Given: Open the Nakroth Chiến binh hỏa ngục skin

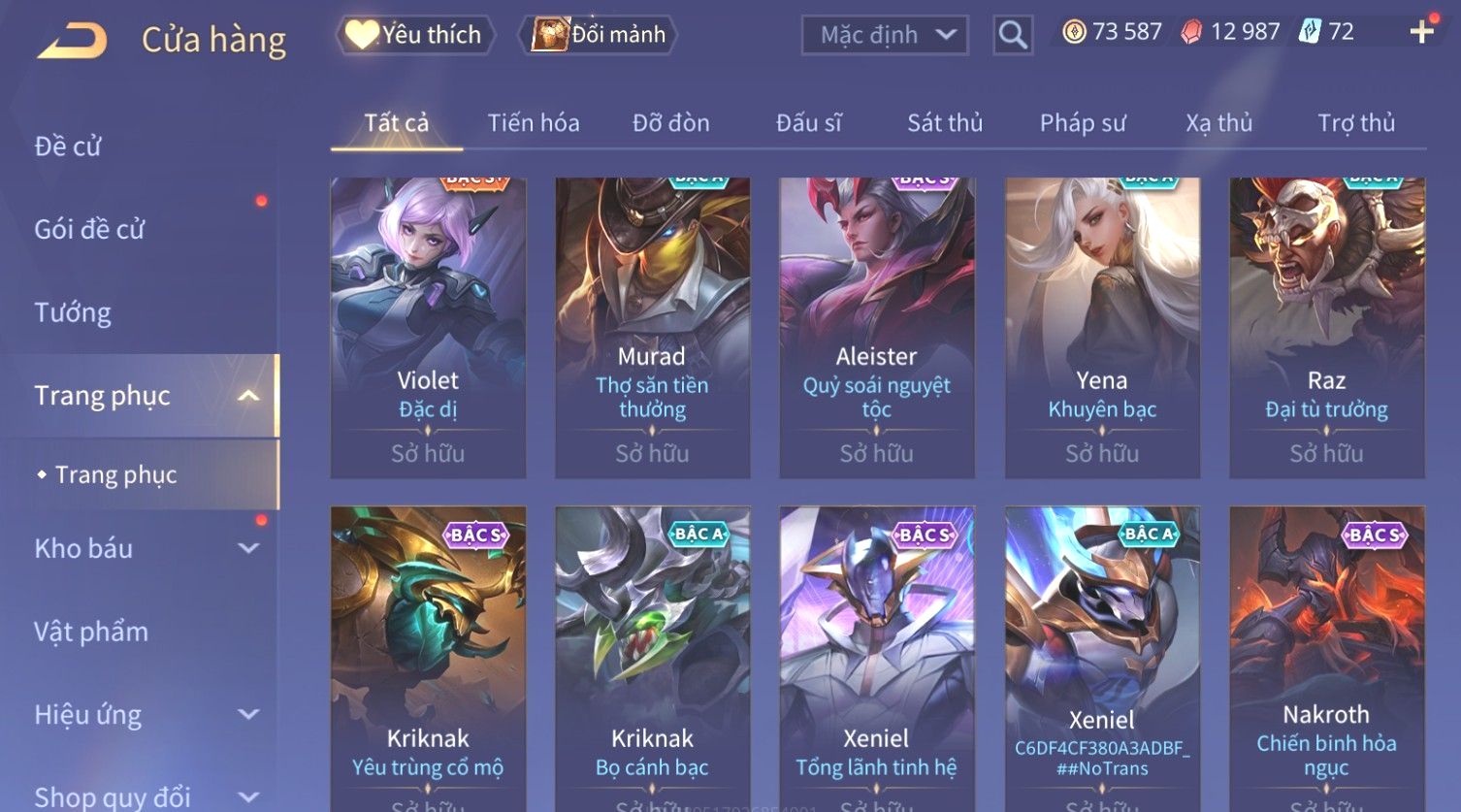Looking at the screenshot, I should tap(1327, 660).
